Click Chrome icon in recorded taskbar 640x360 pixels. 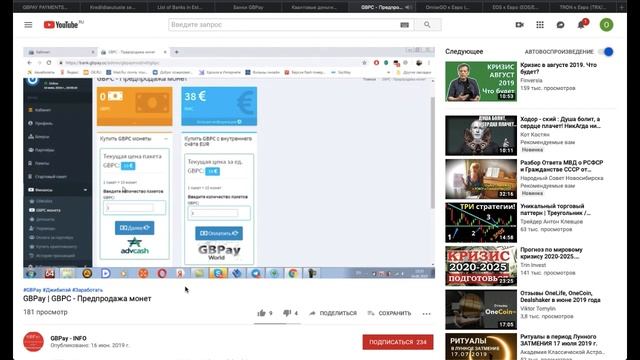[x=293, y=273]
